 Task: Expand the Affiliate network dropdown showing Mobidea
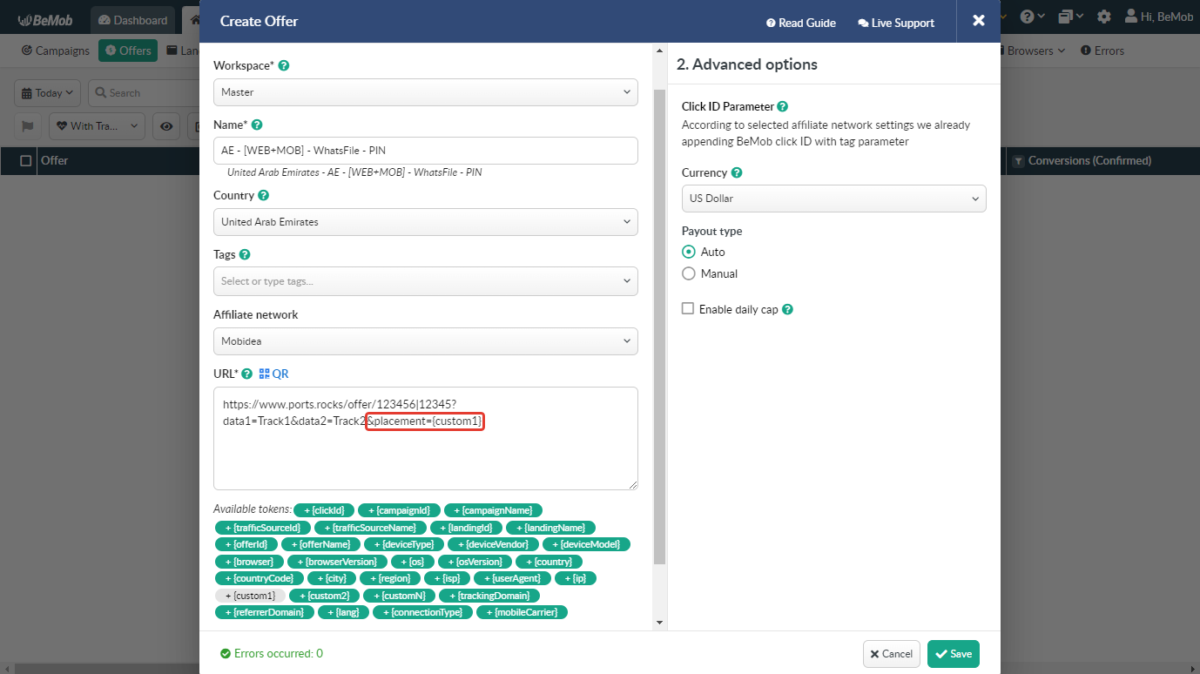[x=425, y=341]
